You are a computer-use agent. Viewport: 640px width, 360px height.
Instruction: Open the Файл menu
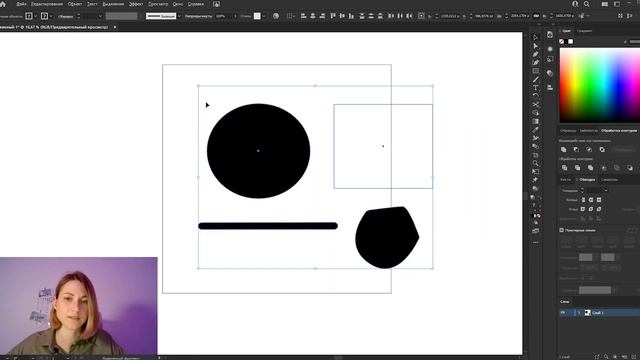click(x=21, y=4)
